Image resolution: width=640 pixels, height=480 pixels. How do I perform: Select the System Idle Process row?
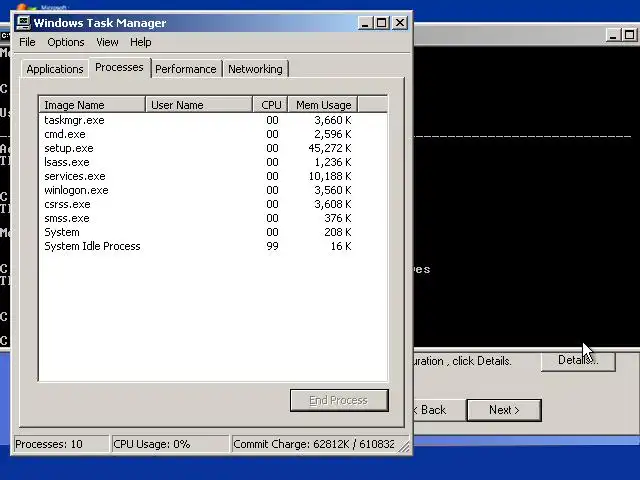pyautogui.click(x=213, y=246)
